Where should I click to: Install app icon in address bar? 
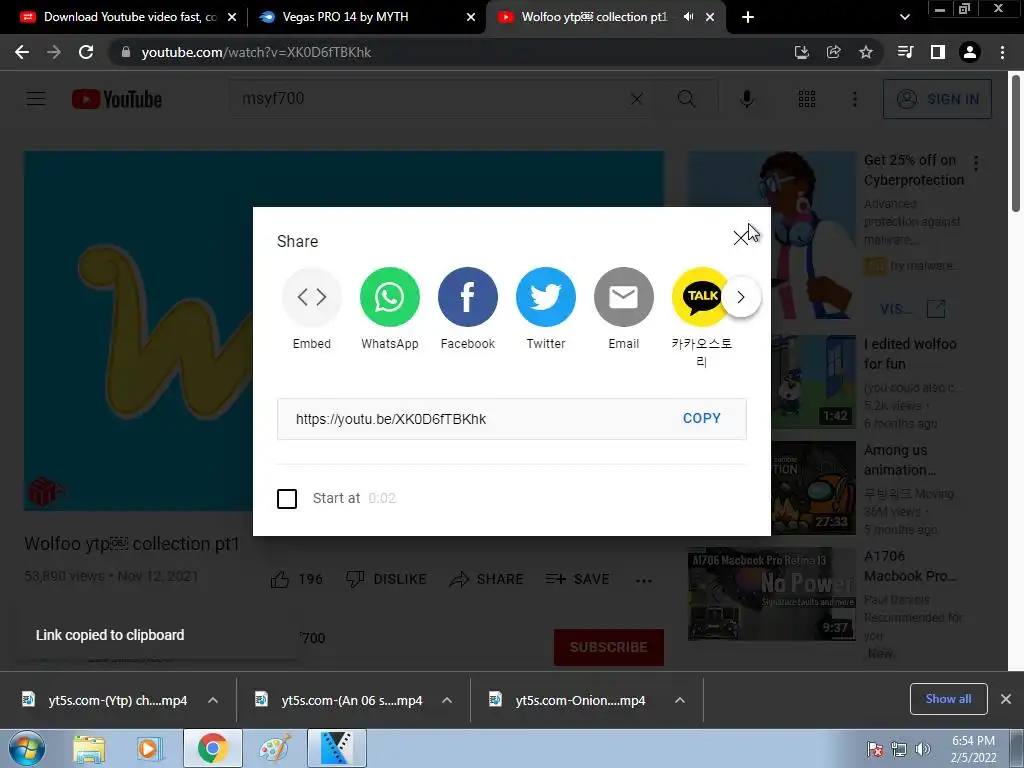click(x=801, y=52)
